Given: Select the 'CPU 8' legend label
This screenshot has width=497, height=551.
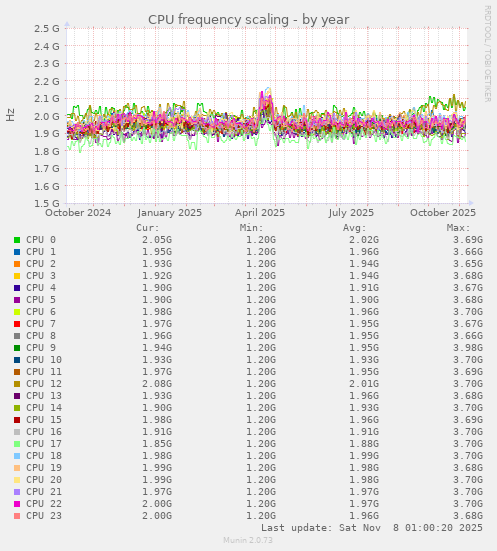Looking at the screenshot, I should click(x=41, y=336).
